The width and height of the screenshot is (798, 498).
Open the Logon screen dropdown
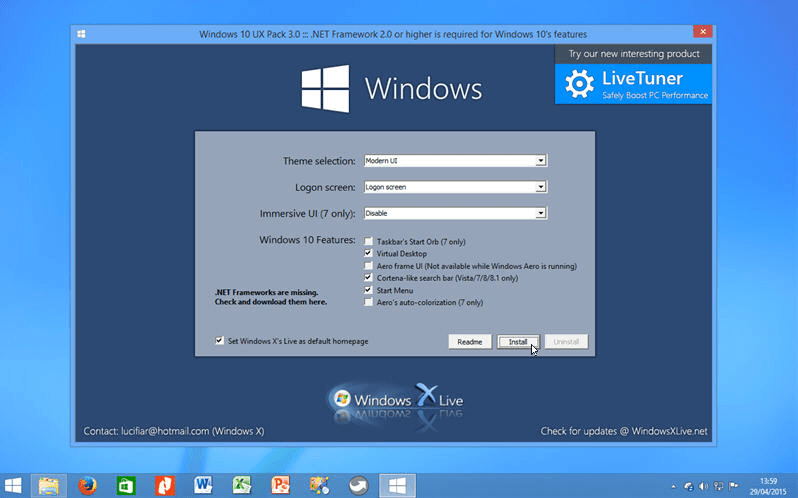pyautogui.click(x=540, y=187)
